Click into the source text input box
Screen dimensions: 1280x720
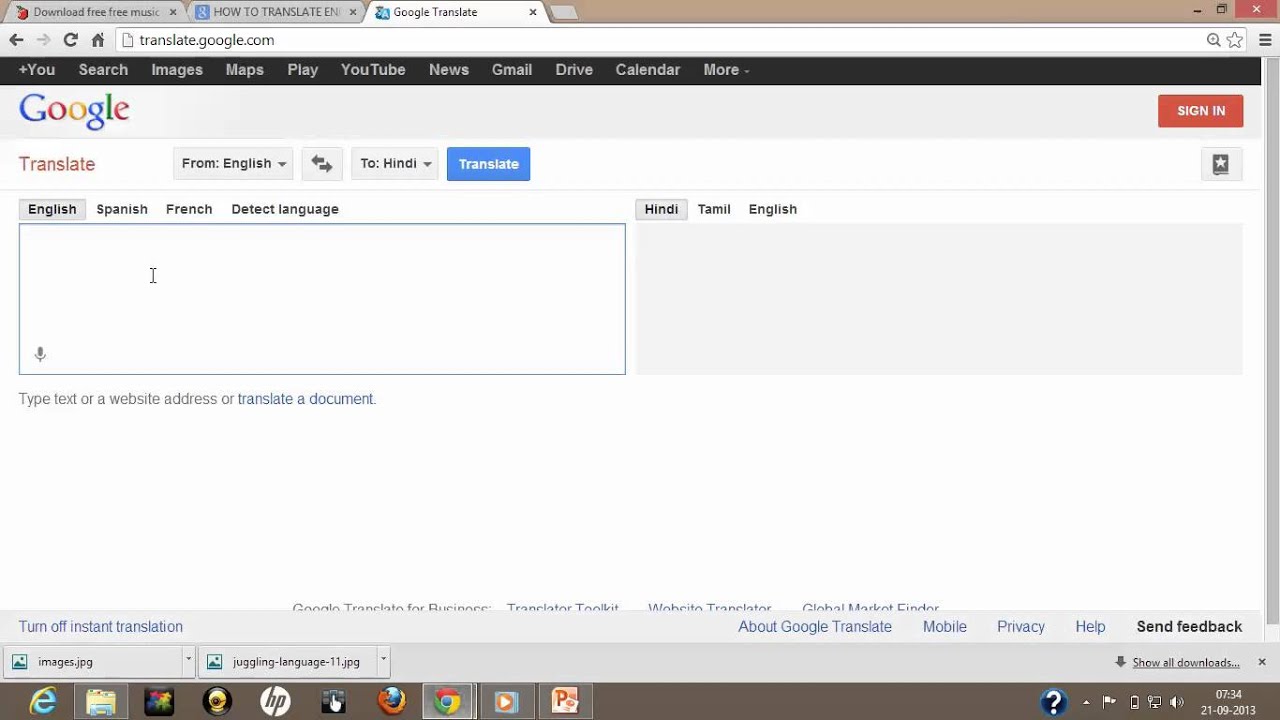[x=322, y=299]
